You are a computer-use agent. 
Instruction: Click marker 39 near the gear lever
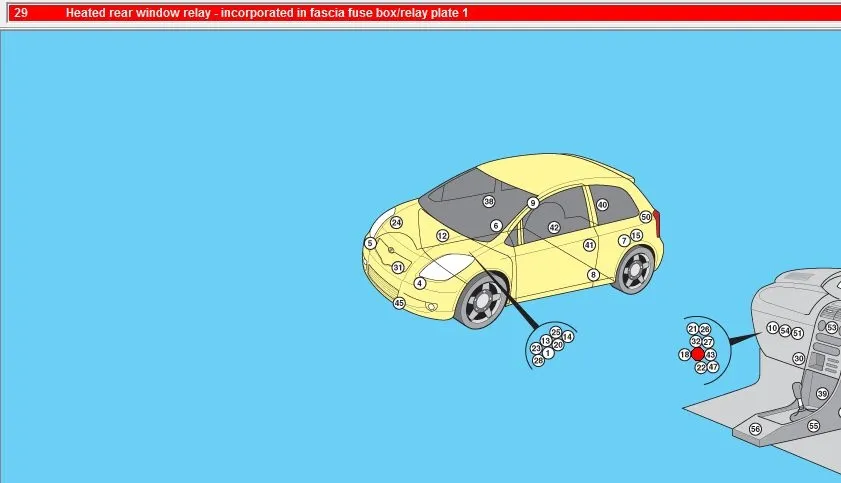[822, 394]
